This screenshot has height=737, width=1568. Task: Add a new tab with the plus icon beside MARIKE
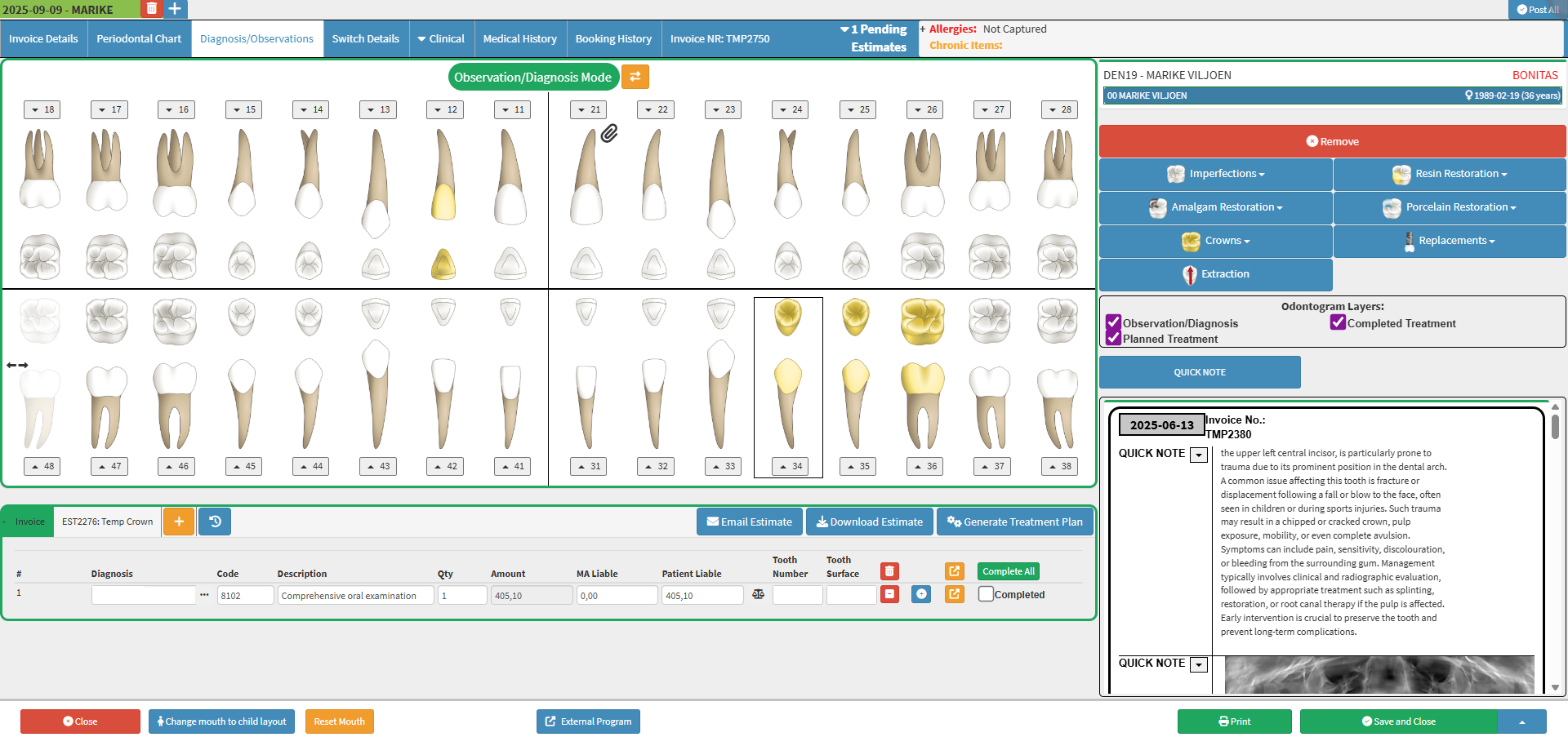click(175, 9)
